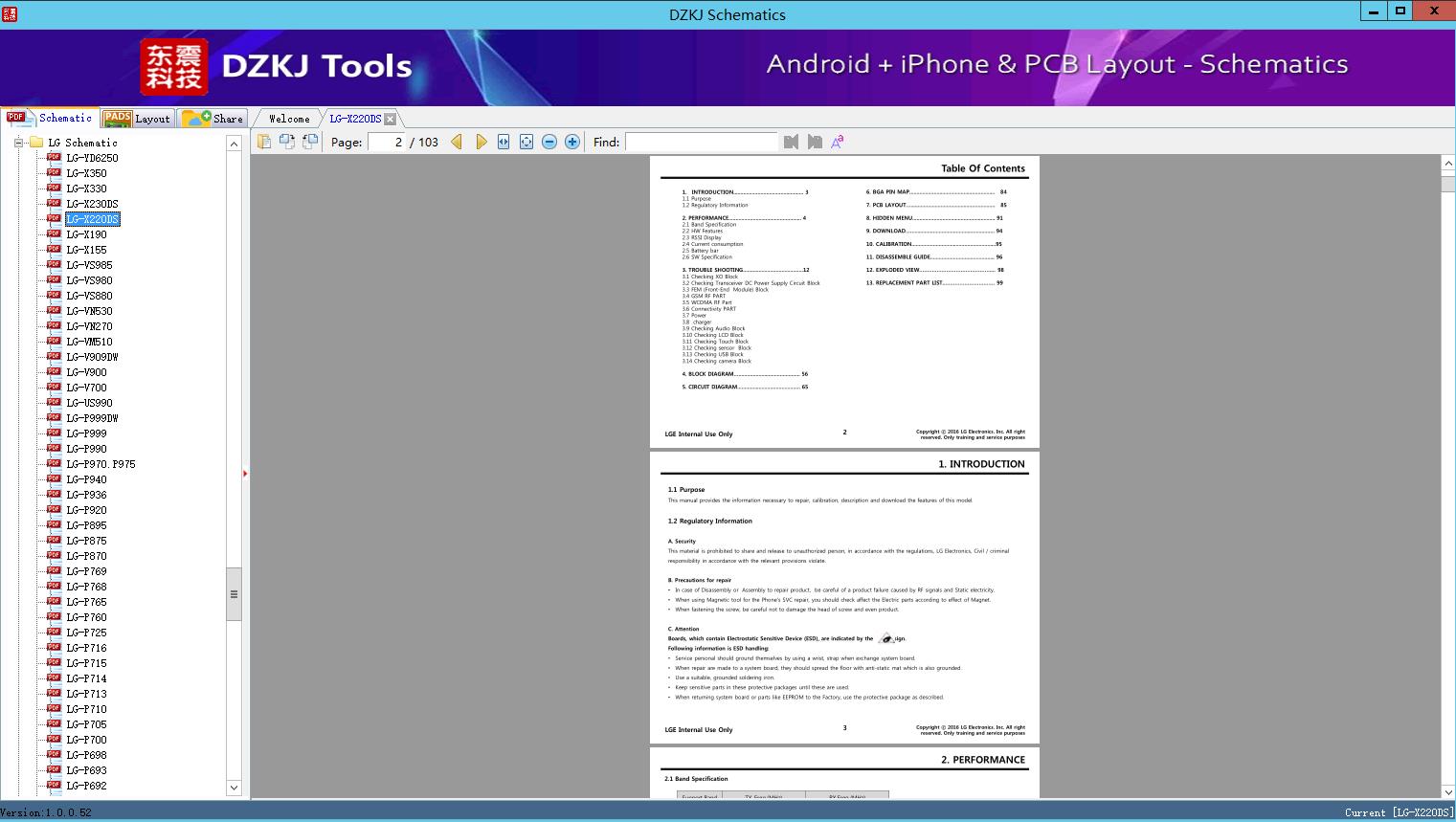Find the next match
1456x822 pixels.
(x=815, y=142)
